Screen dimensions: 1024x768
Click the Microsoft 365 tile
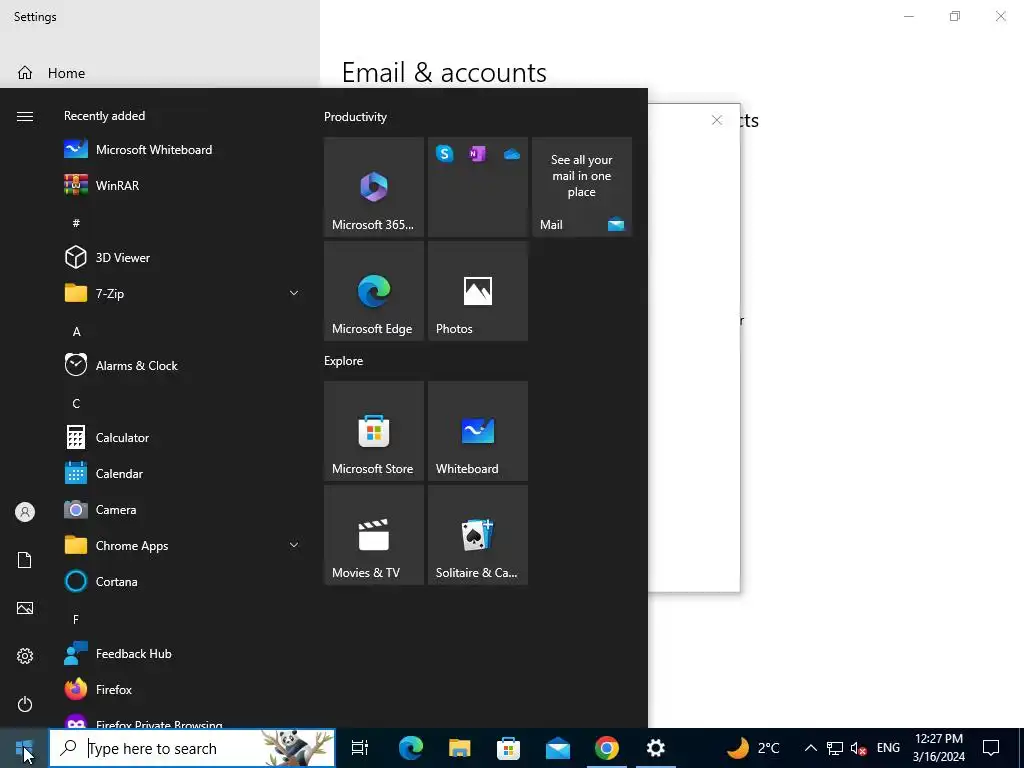pyautogui.click(x=374, y=187)
